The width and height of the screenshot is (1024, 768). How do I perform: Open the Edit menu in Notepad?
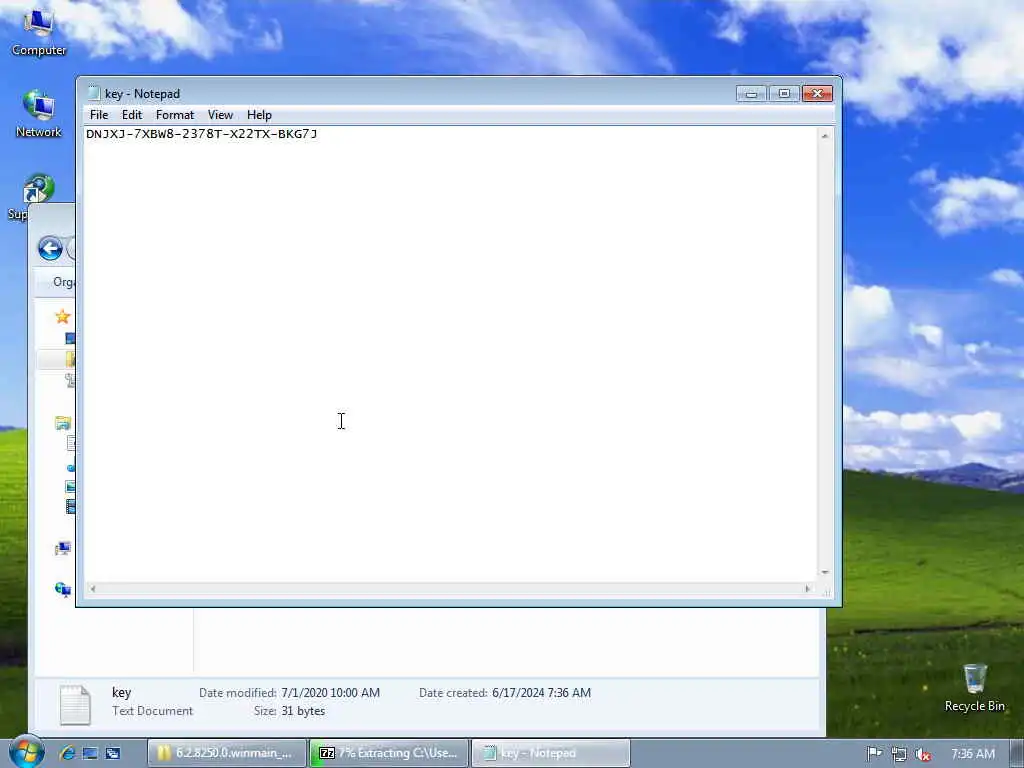pos(132,115)
